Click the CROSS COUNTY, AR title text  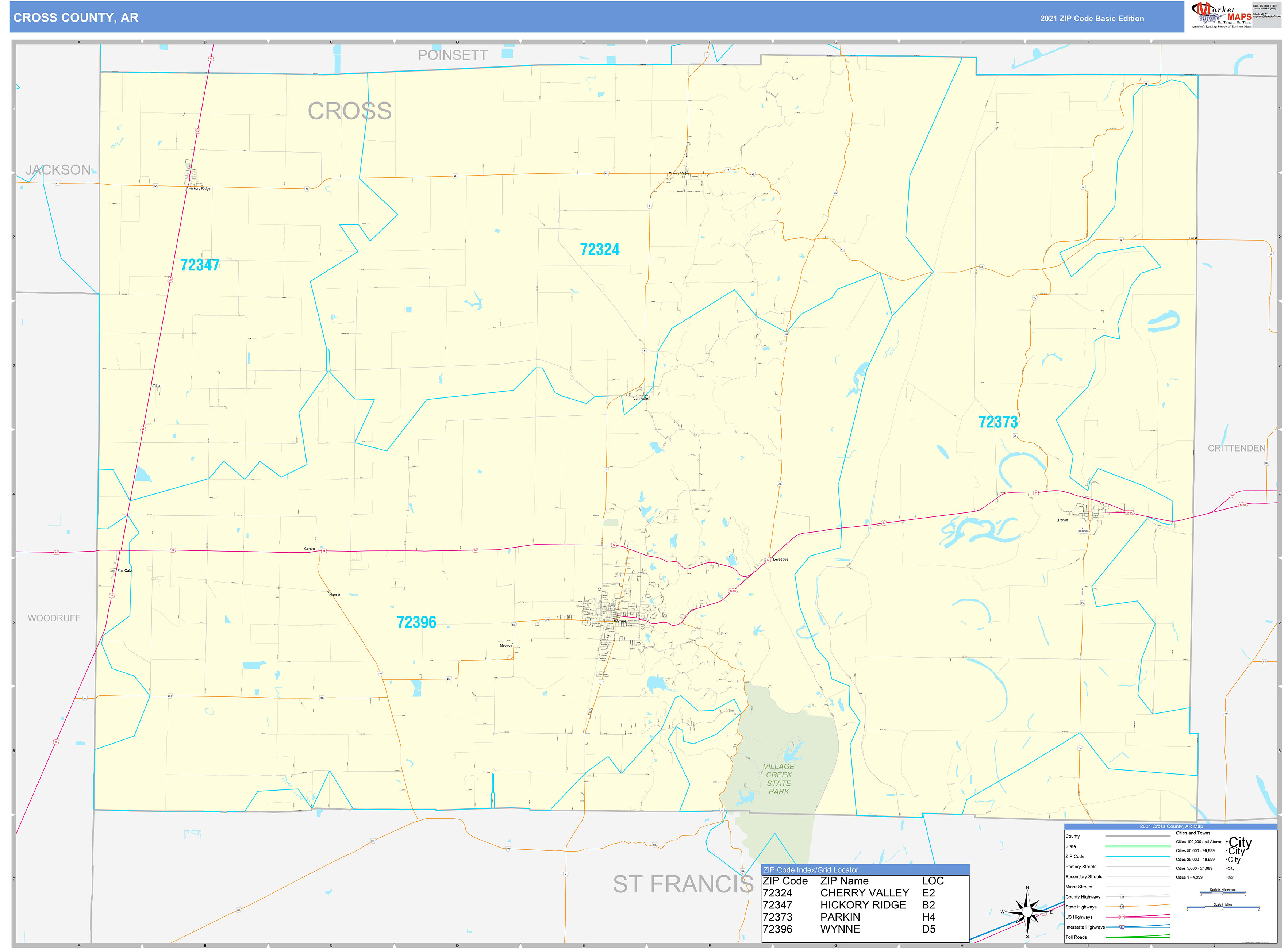click(x=76, y=18)
